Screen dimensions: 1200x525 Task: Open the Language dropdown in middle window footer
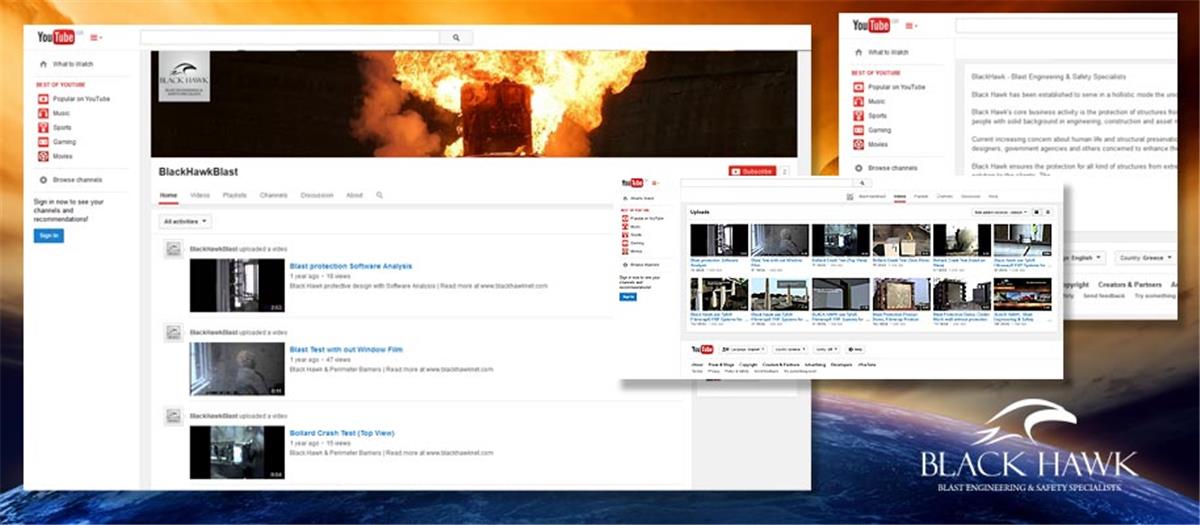coord(743,349)
